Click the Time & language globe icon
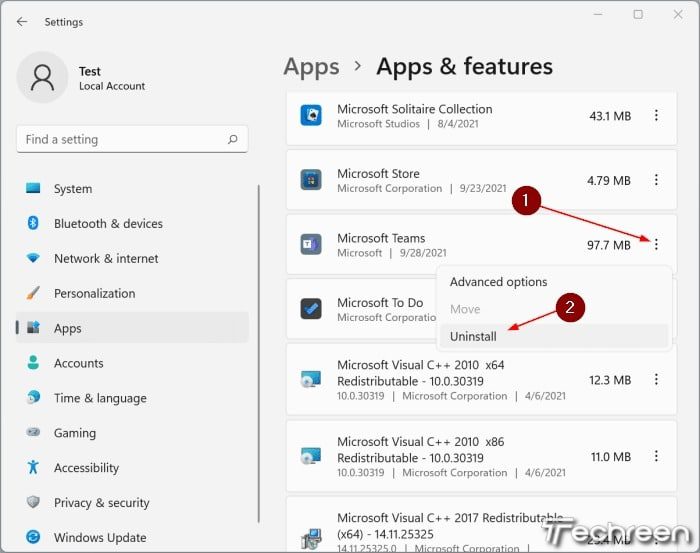The height and width of the screenshot is (553, 700). tap(33, 397)
